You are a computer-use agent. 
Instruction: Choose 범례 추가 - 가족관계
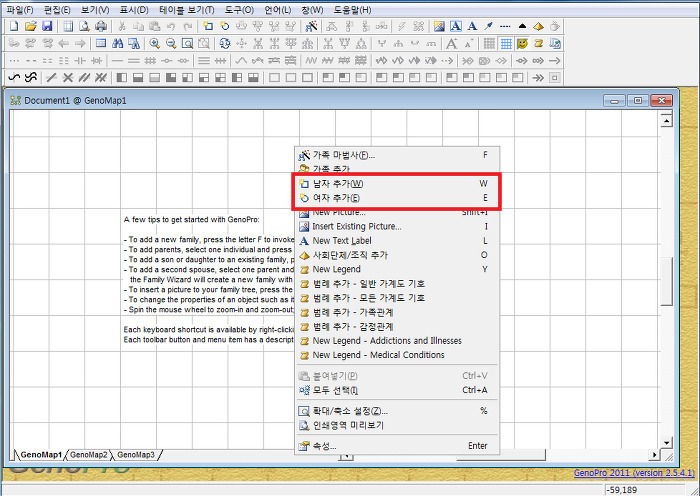click(397, 312)
